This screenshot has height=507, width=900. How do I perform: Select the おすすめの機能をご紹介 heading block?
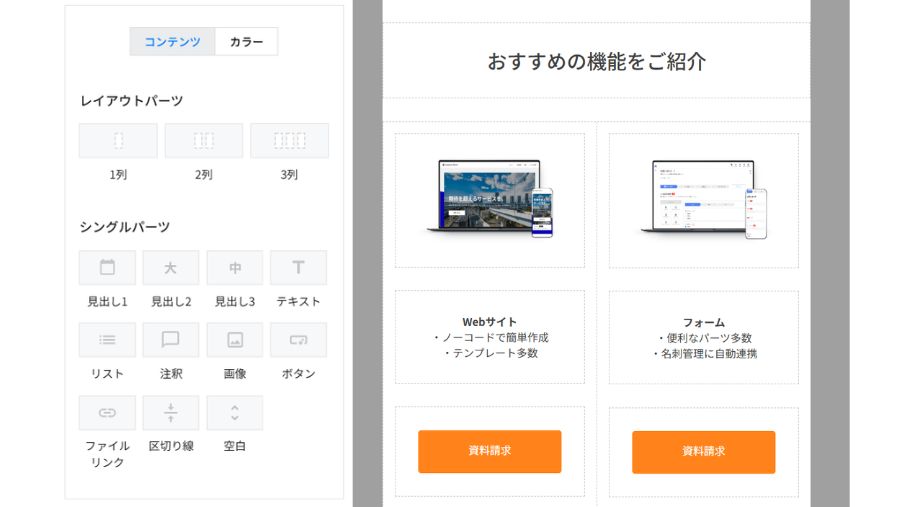(596, 61)
